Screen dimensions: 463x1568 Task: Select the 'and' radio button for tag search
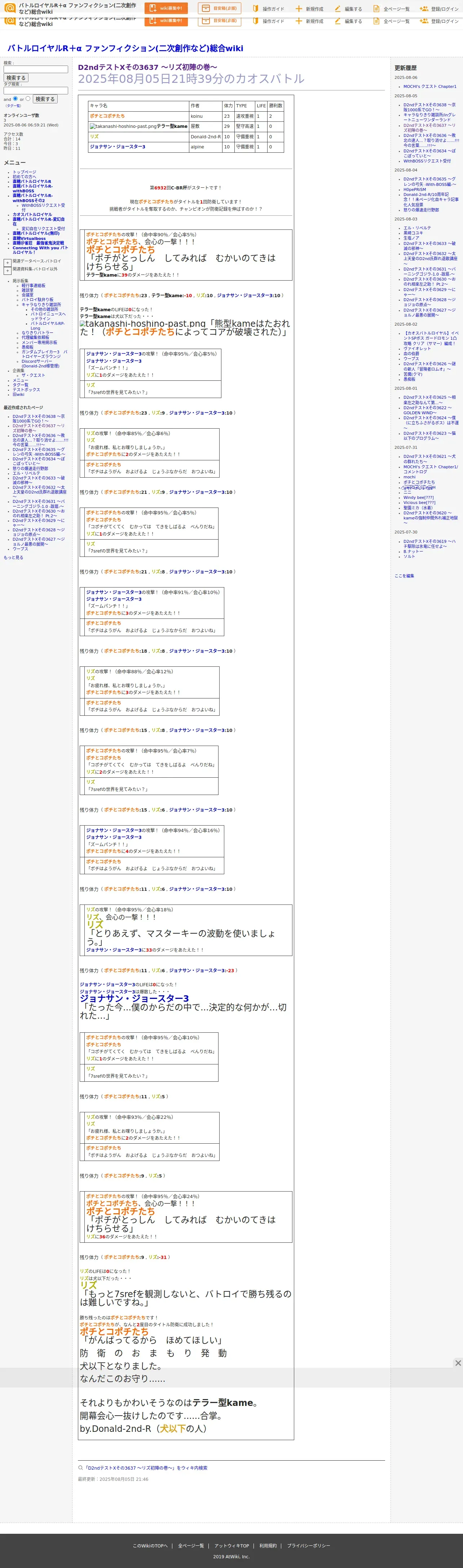15,99
